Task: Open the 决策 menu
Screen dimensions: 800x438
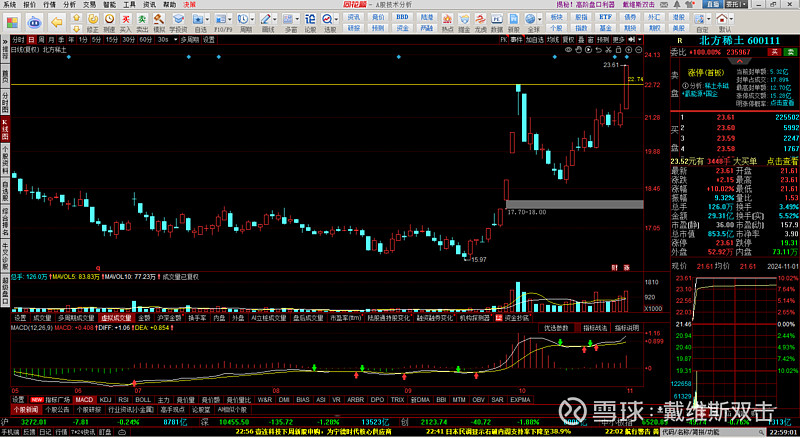Action: [x=190, y=5]
